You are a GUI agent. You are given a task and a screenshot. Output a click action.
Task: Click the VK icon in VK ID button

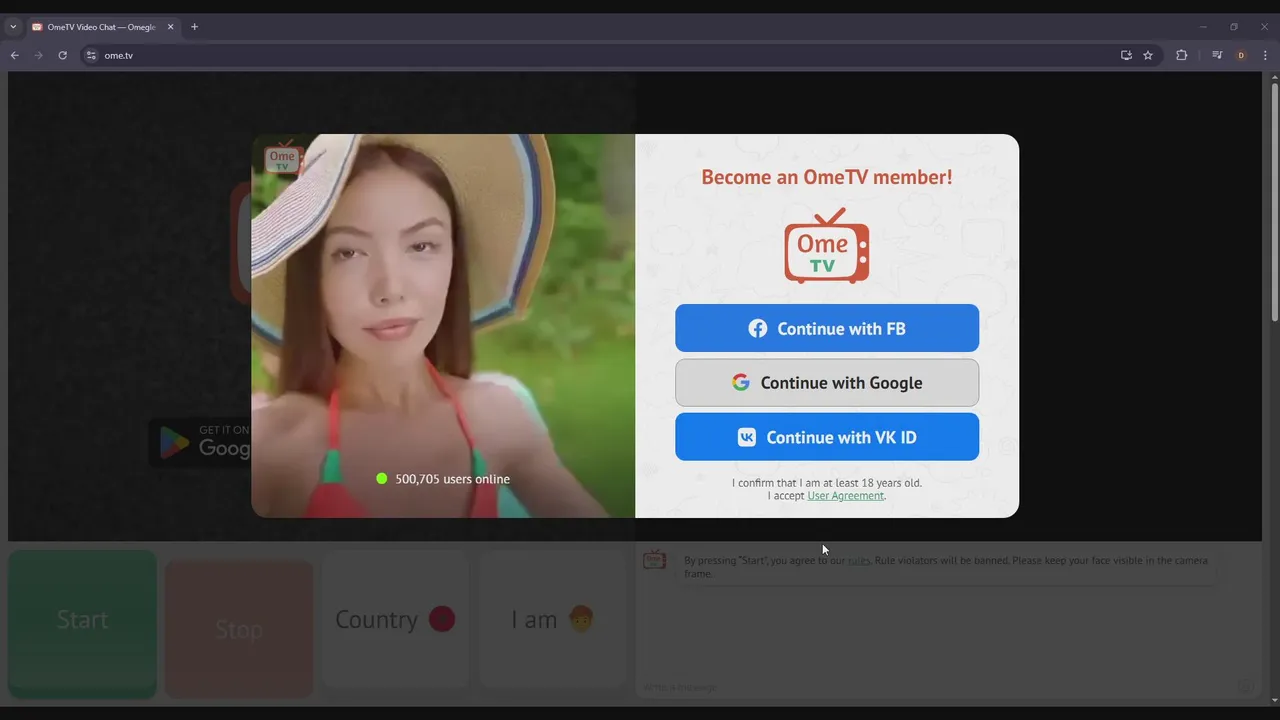tap(747, 437)
